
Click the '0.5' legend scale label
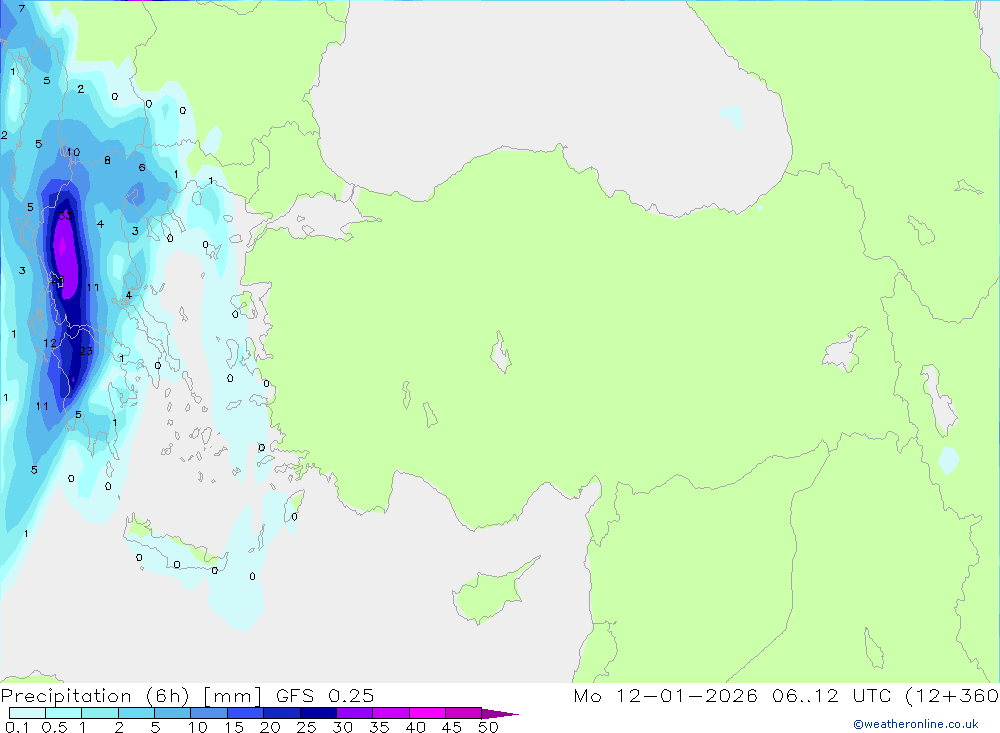(54, 727)
